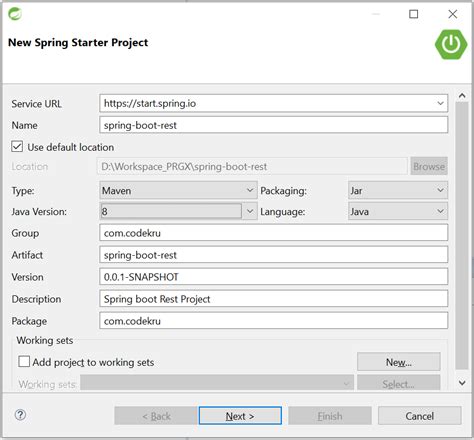Open the Language Java dropdown

[x=398, y=211]
